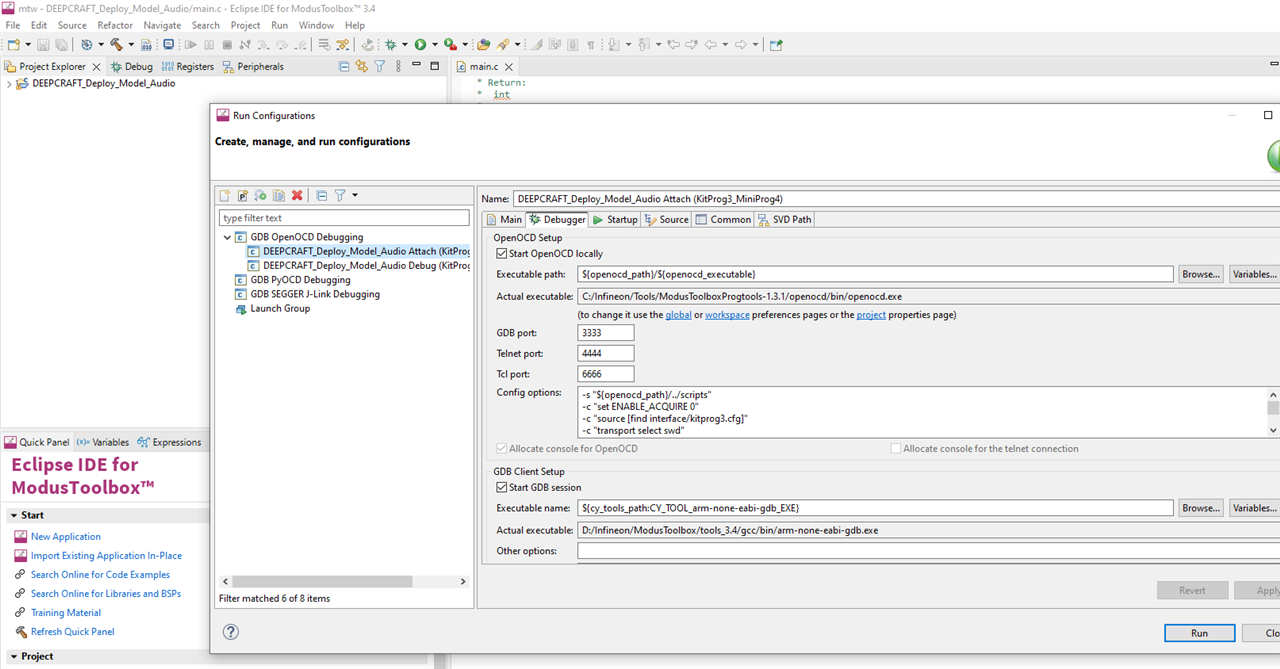Switch to the SVD Path tab
The height and width of the screenshot is (669, 1280).
784,219
